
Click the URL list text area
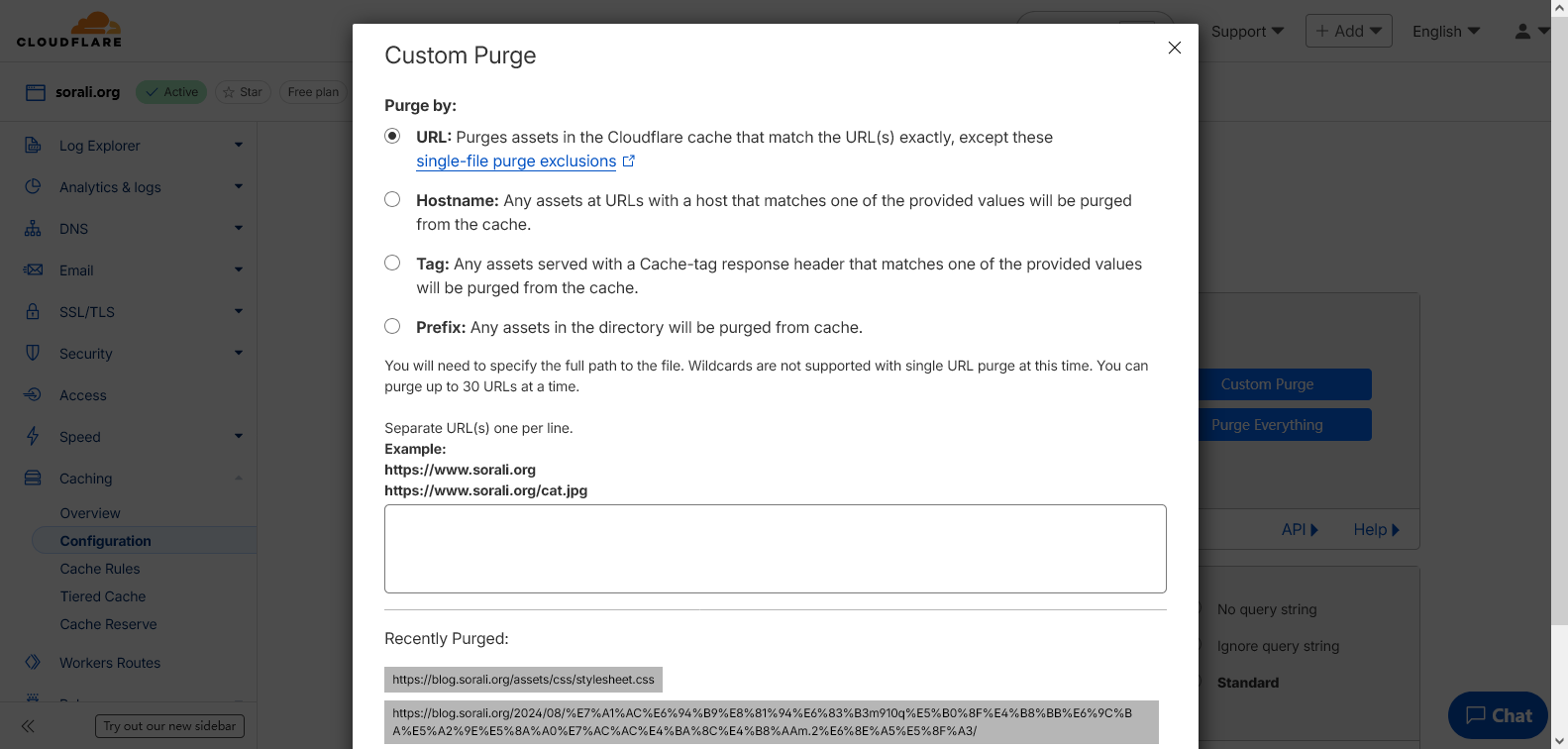click(775, 549)
